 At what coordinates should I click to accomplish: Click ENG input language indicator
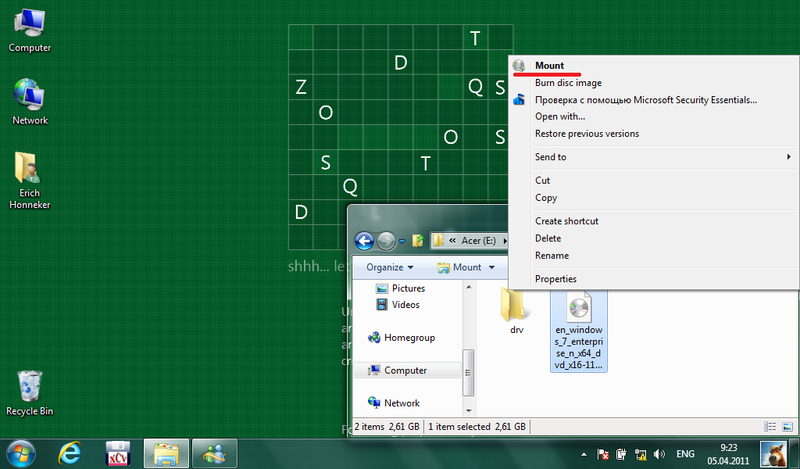(685, 454)
